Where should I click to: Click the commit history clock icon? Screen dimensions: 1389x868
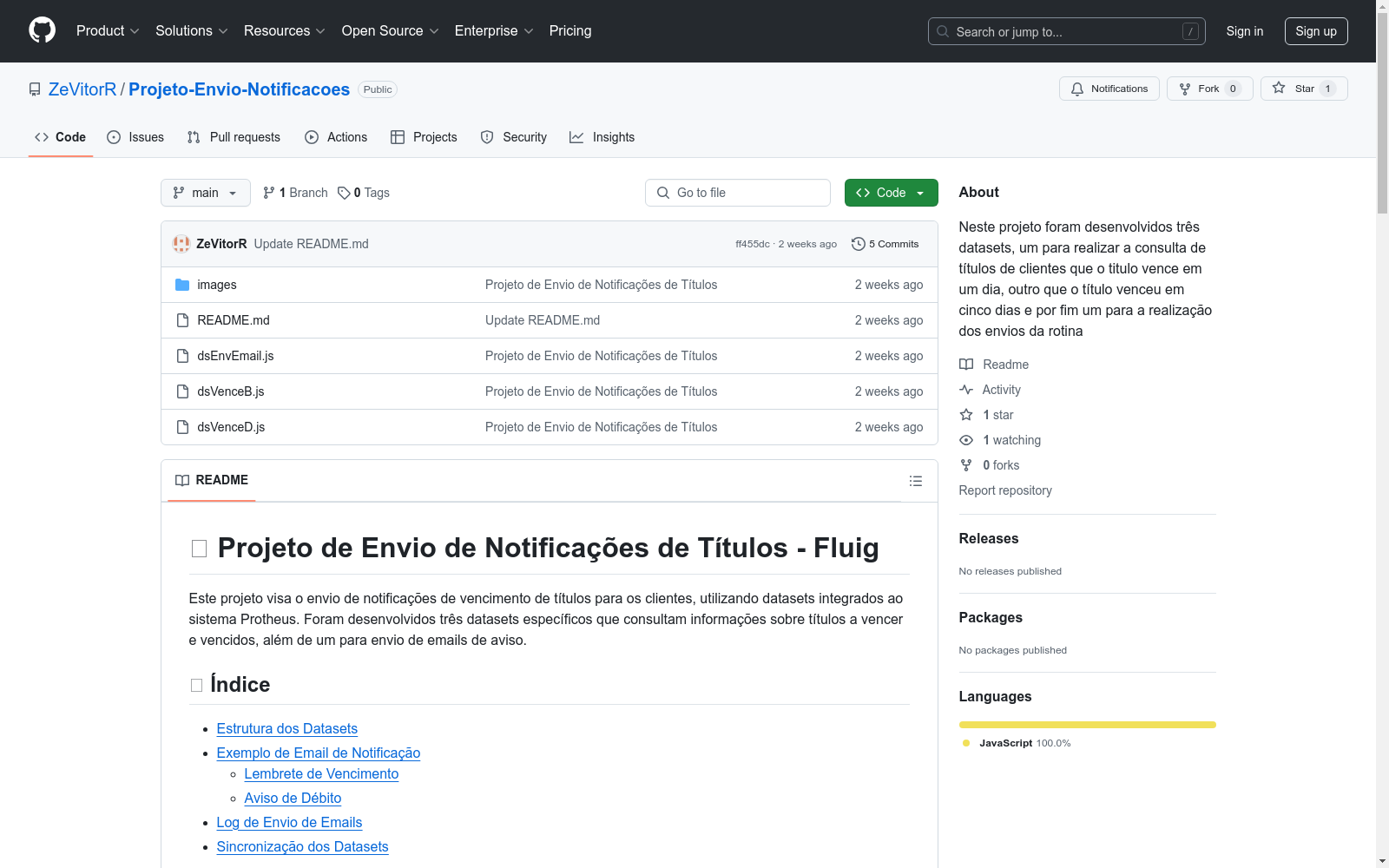pos(859,244)
